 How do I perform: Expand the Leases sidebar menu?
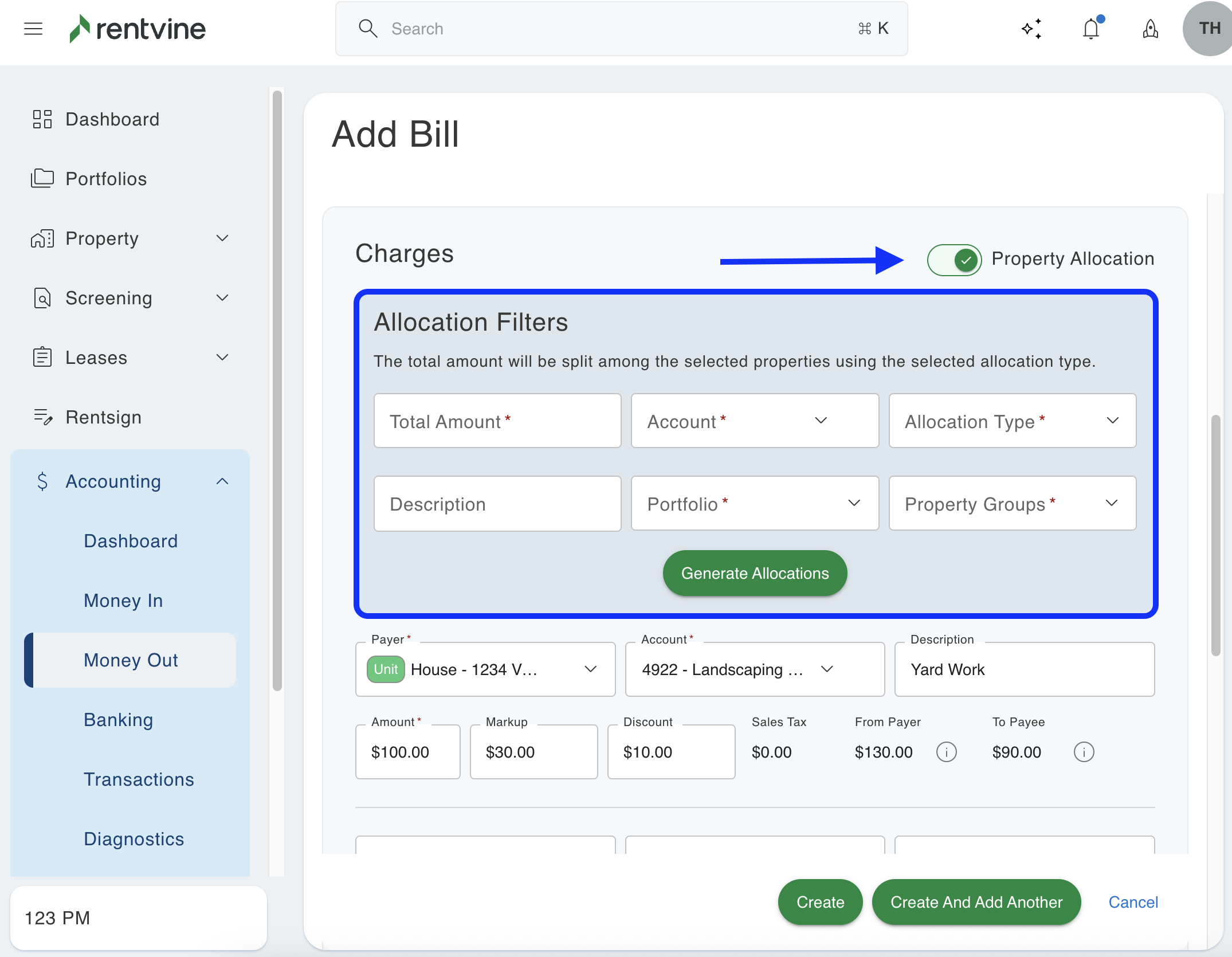click(222, 358)
